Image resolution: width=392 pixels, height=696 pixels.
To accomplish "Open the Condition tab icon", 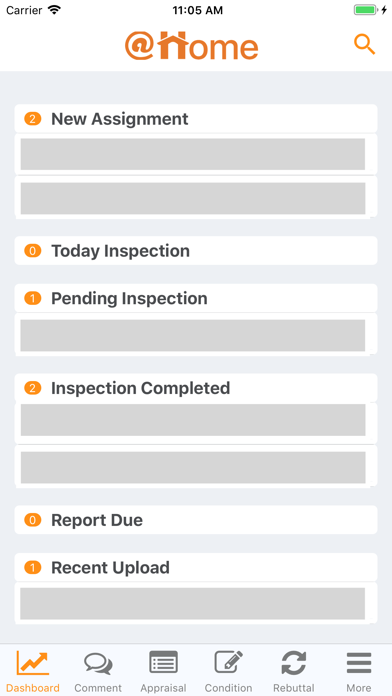I will pos(228,663).
